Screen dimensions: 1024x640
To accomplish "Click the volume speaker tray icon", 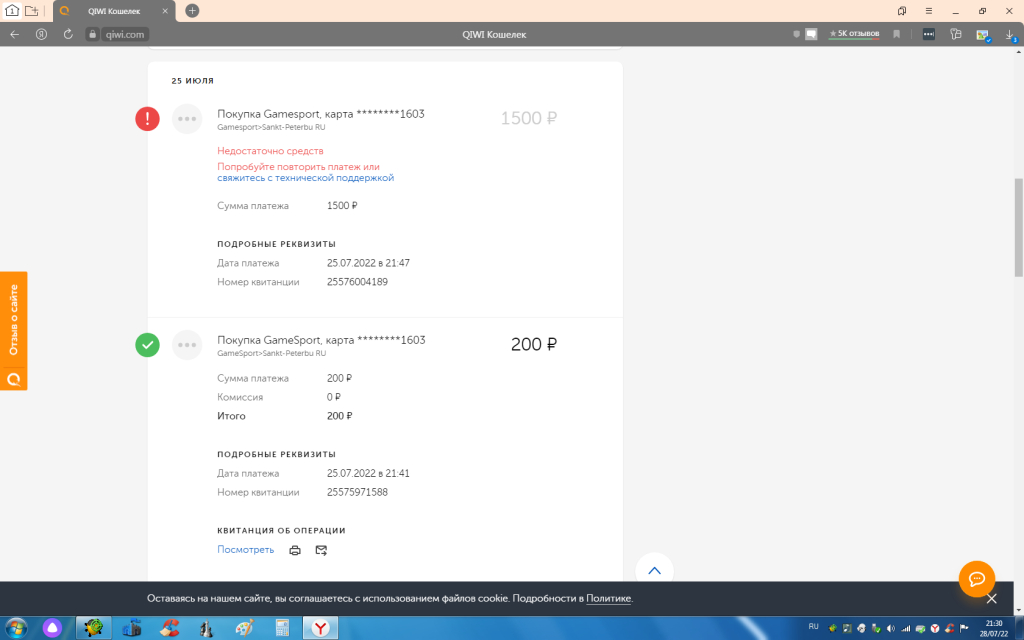I will (x=891, y=628).
